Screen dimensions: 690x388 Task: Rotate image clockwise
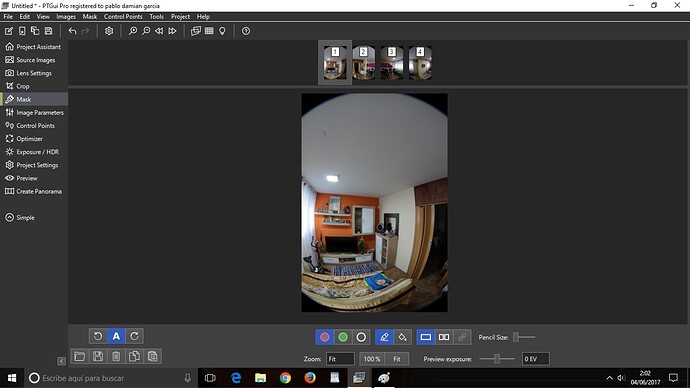point(135,336)
